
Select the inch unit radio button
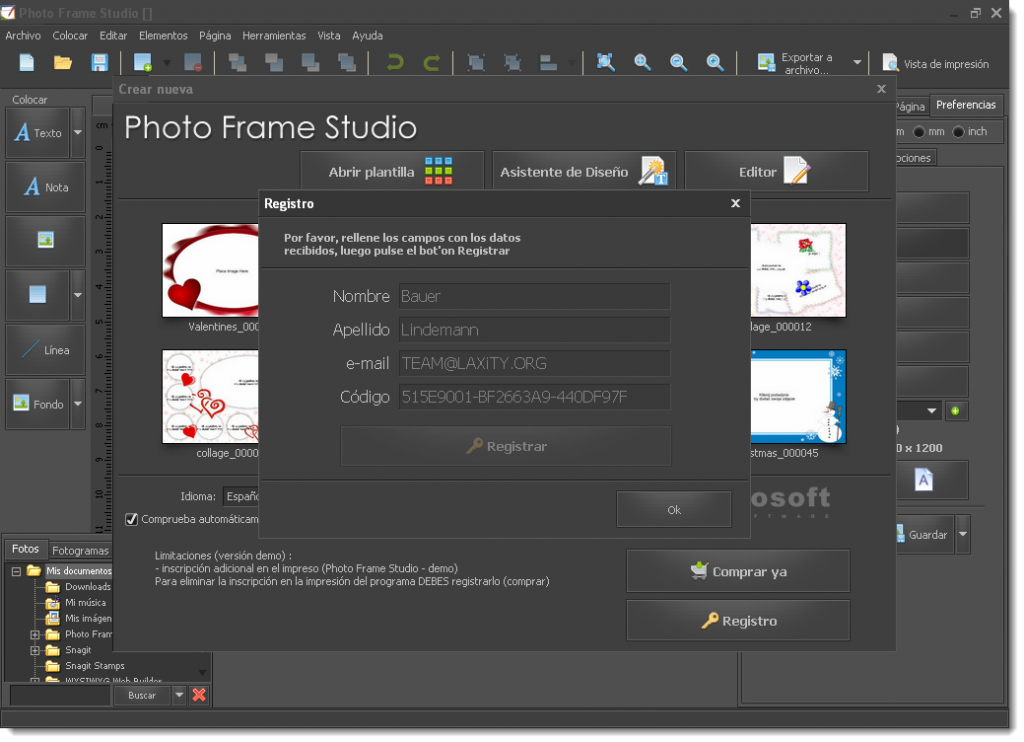pos(958,132)
